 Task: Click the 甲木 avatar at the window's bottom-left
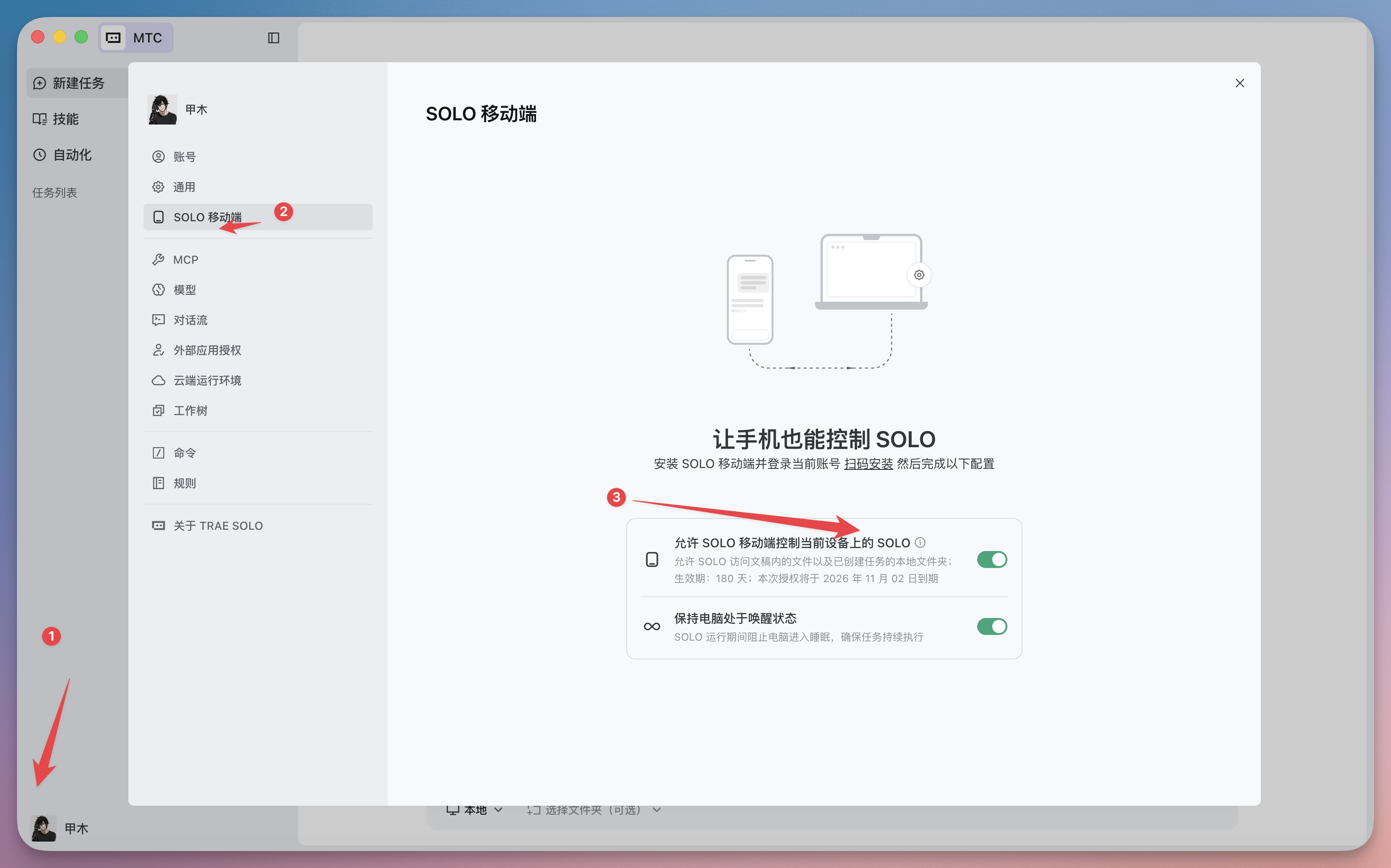point(43,828)
